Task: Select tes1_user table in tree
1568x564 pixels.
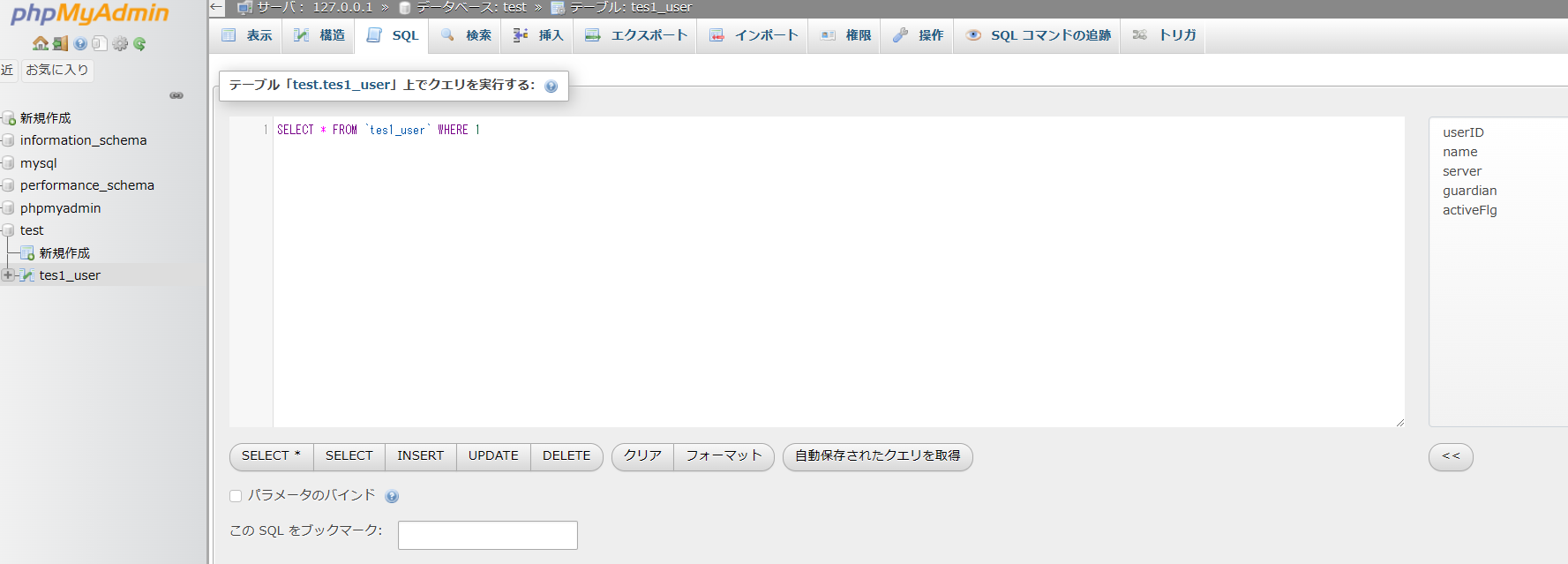Action: point(70,275)
